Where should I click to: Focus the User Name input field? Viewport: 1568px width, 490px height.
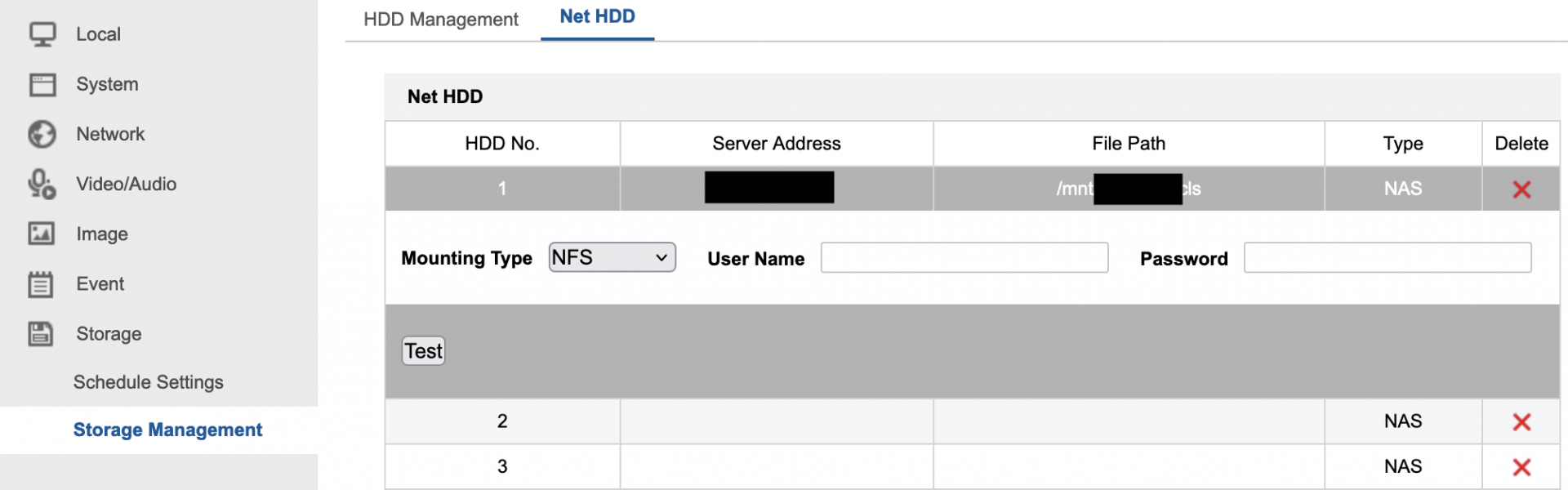964,257
